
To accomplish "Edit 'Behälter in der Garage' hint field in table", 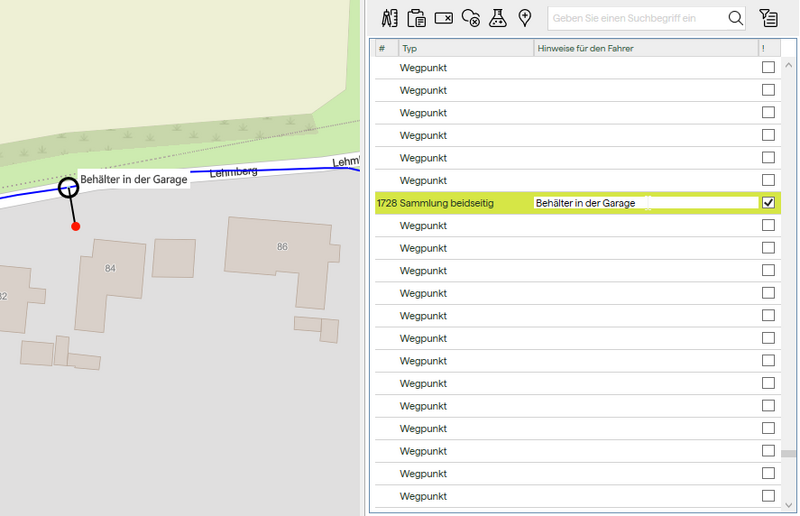I will tap(645, 203).
